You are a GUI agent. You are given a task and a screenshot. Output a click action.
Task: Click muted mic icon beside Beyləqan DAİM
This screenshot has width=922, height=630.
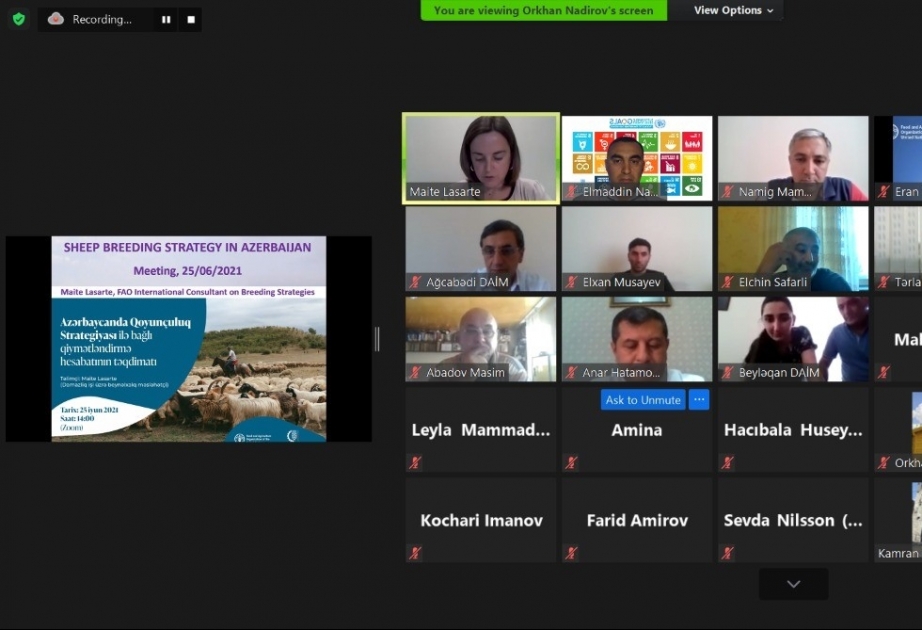pos(727,372)
